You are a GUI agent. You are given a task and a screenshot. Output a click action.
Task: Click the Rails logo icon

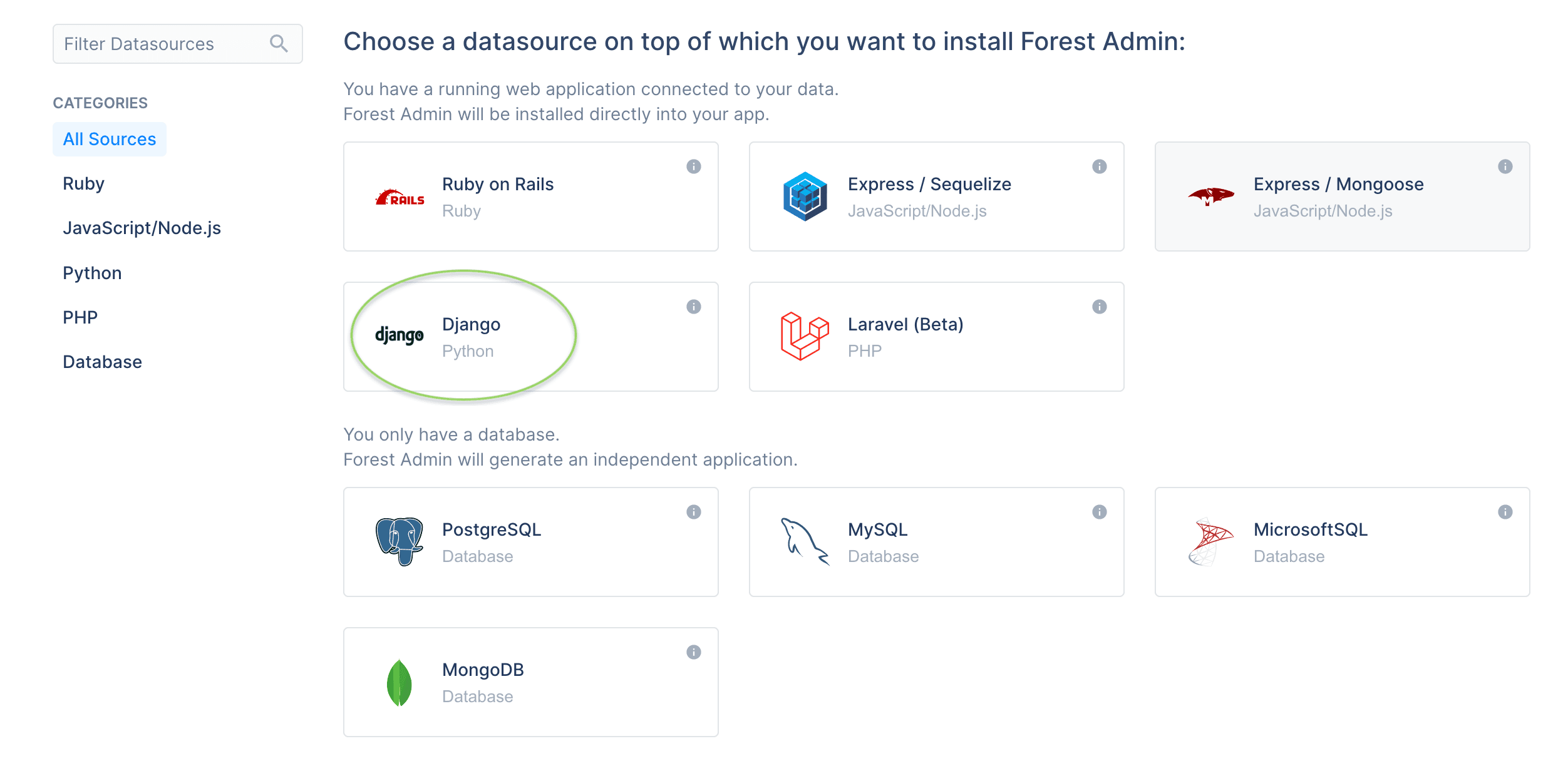[400, 198]
